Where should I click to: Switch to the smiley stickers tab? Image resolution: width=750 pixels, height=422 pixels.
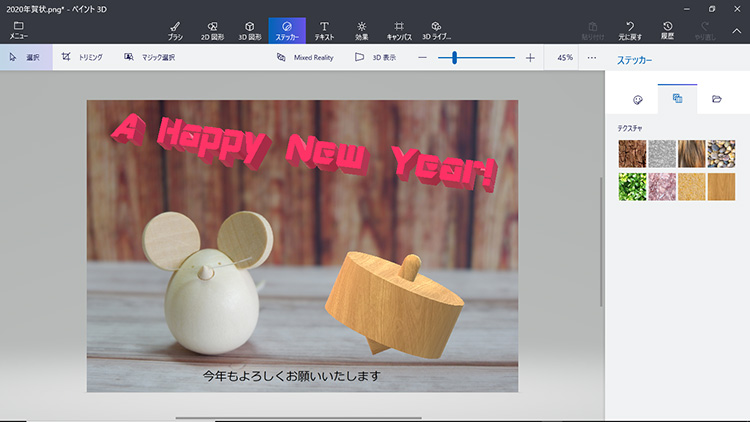637,99
